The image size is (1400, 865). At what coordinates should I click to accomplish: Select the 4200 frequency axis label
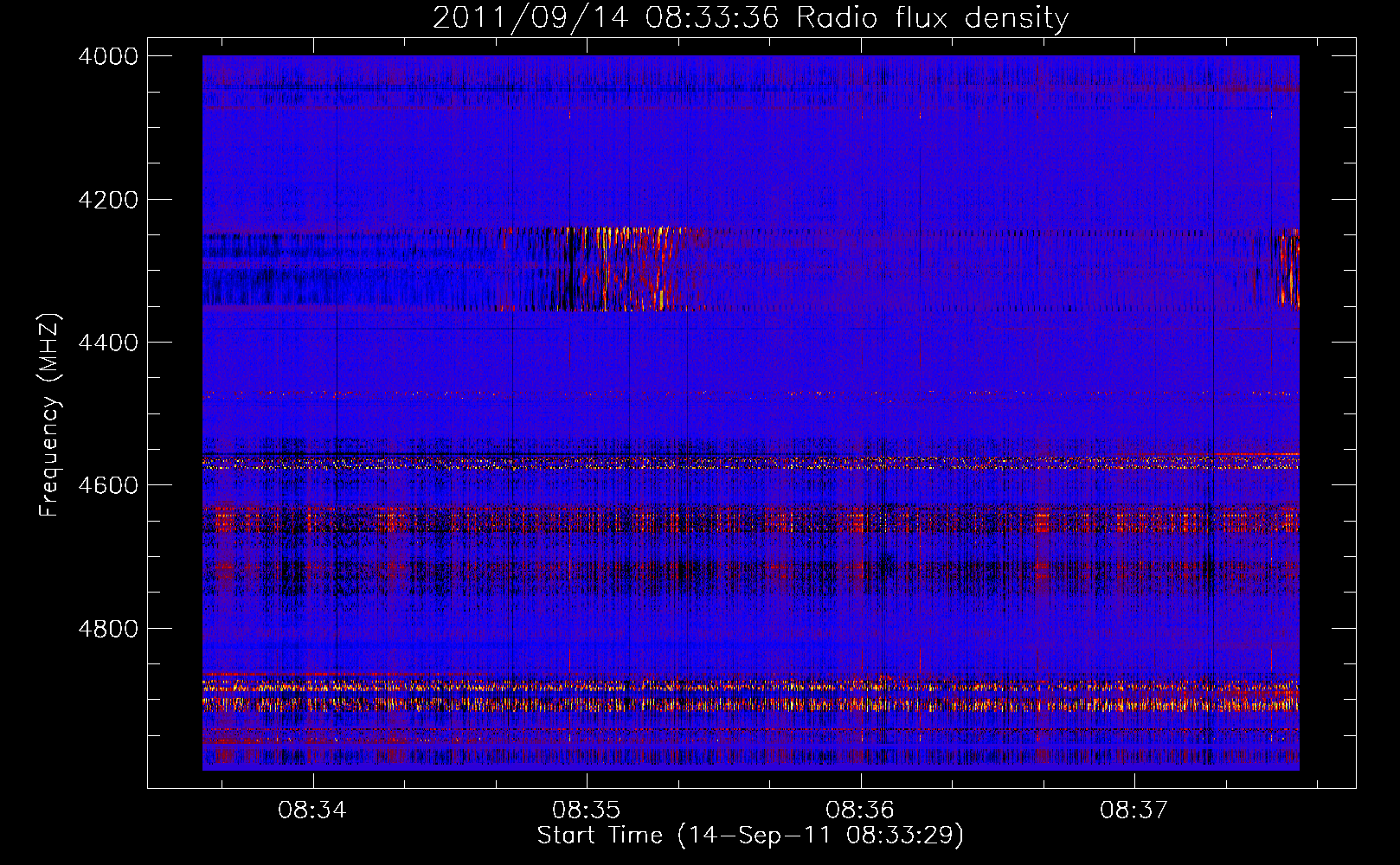point(108,200)
